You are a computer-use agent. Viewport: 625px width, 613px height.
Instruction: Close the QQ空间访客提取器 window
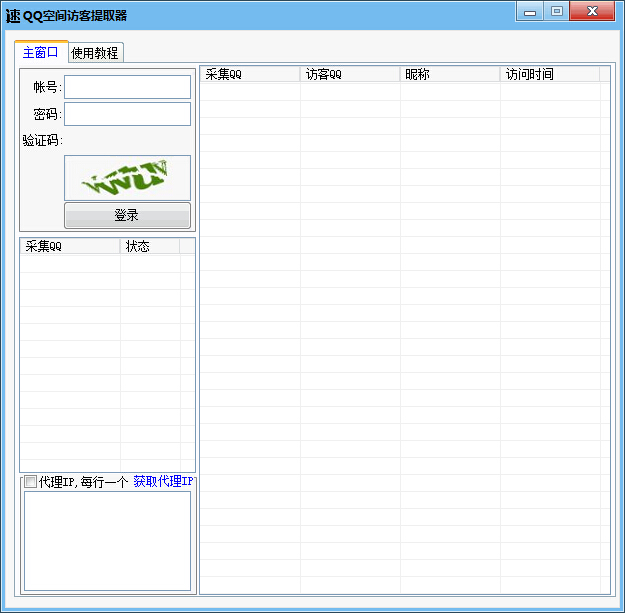click(592, 11)
